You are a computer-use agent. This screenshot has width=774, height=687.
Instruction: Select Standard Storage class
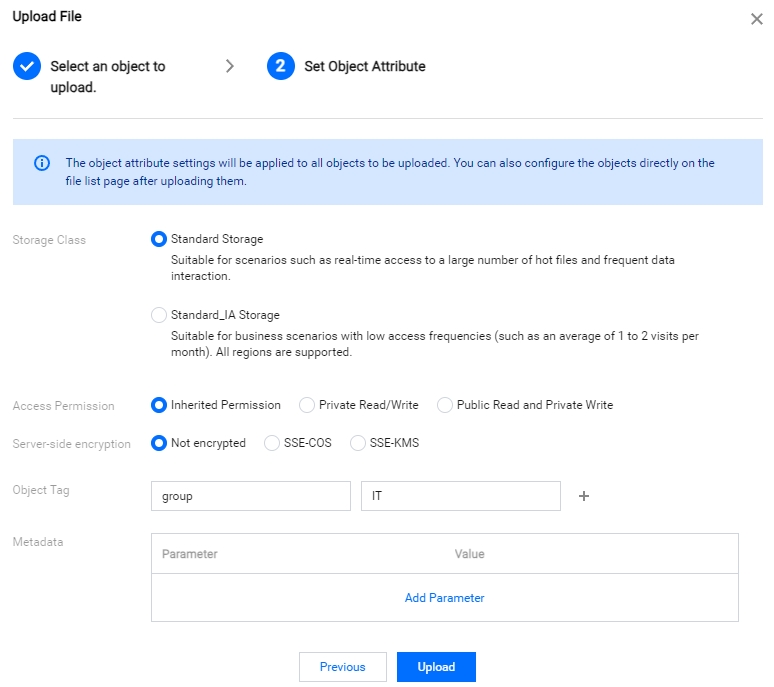tap(158, 239)
